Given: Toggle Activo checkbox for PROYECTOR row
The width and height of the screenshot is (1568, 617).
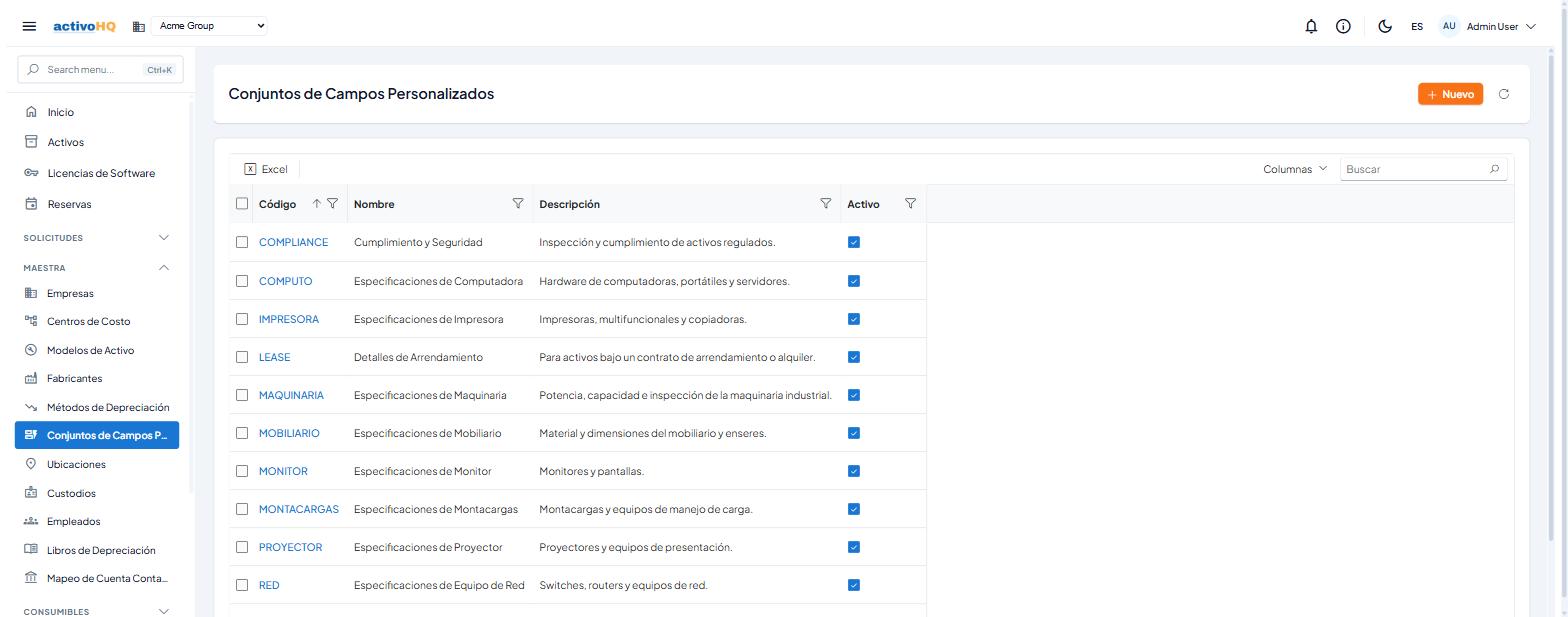Looking at the screenshot, I should [x=853, y=547].
